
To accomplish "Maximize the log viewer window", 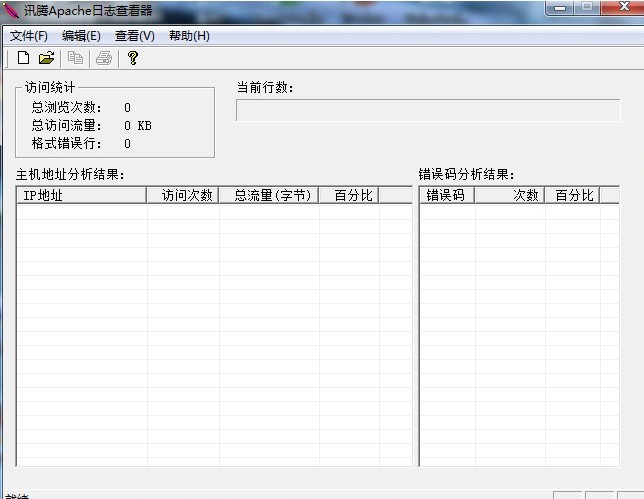I will [x=586, y=8].
